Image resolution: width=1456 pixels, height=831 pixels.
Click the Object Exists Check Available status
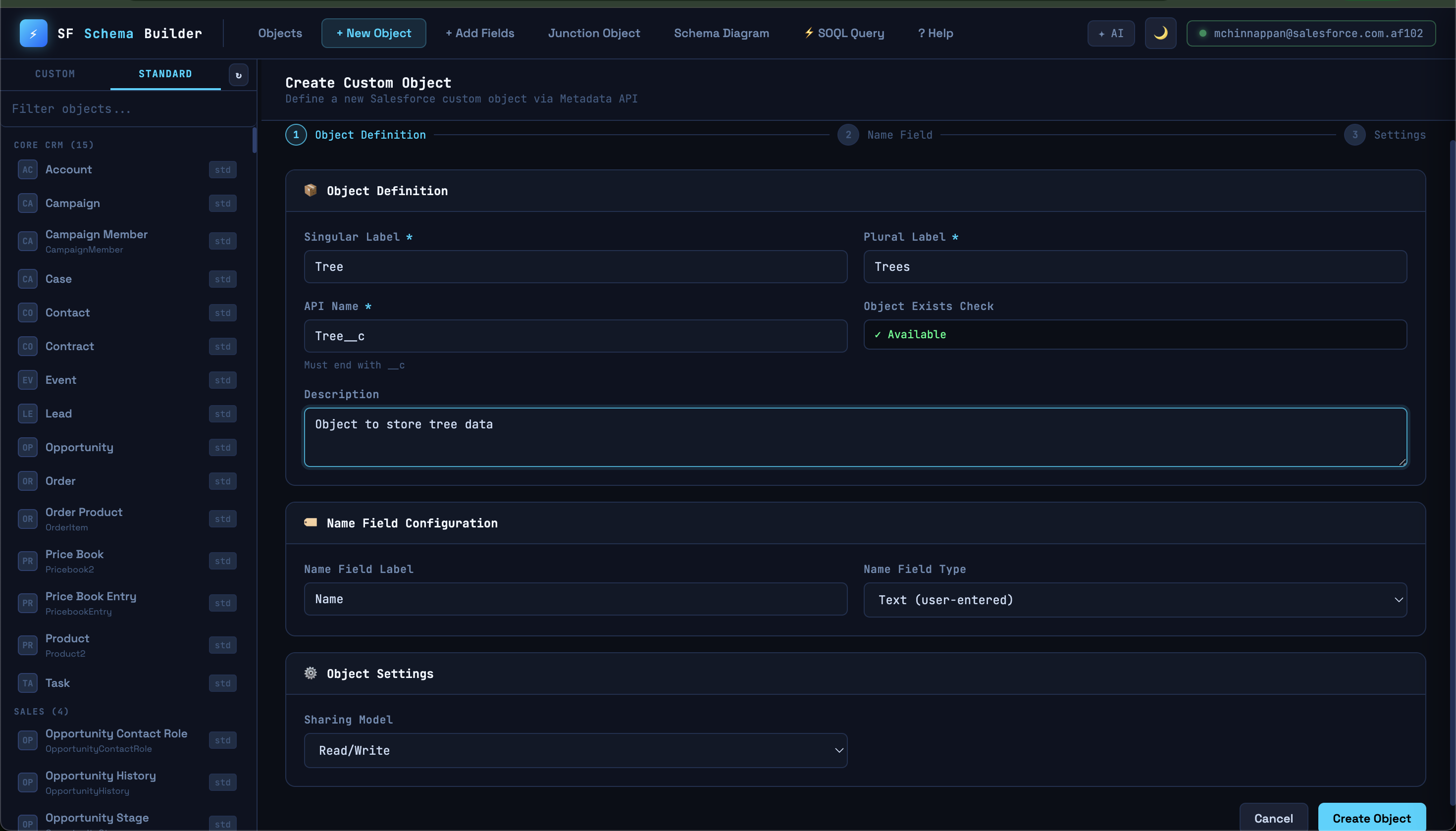point(1135,334)
